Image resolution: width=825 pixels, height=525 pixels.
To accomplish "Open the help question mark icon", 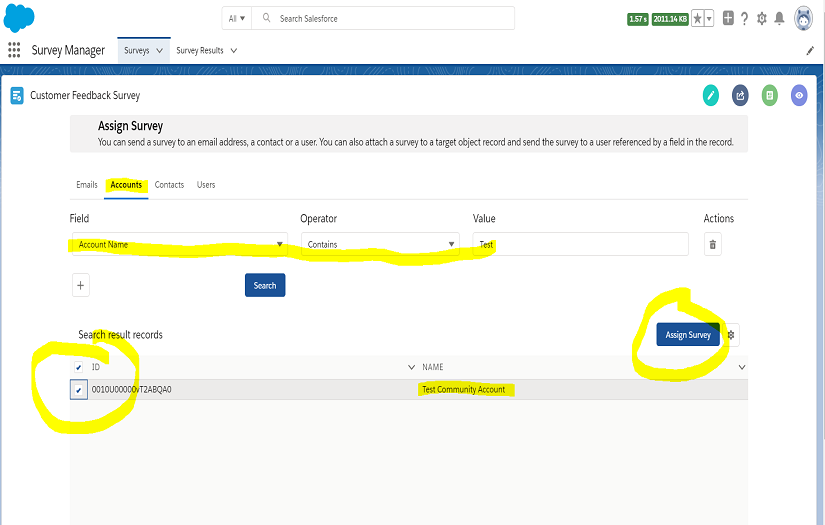I will [x=744, y=19].
